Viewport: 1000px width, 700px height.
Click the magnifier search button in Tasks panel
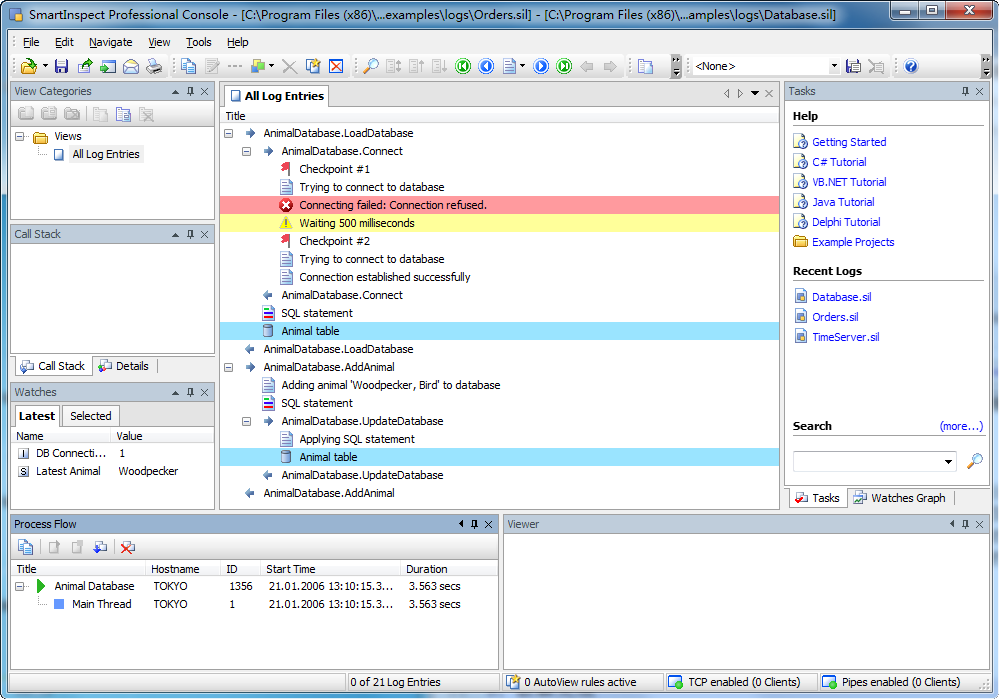[x=974, y=461]
